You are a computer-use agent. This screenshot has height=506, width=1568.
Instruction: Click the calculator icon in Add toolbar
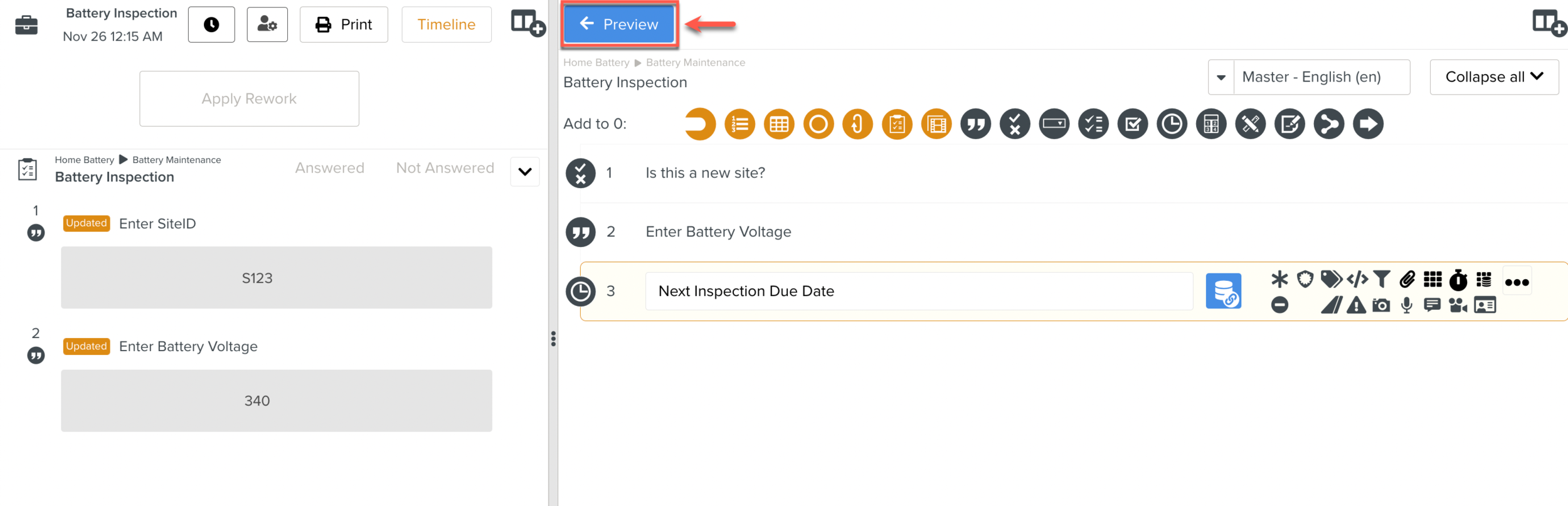(1210, 124)
